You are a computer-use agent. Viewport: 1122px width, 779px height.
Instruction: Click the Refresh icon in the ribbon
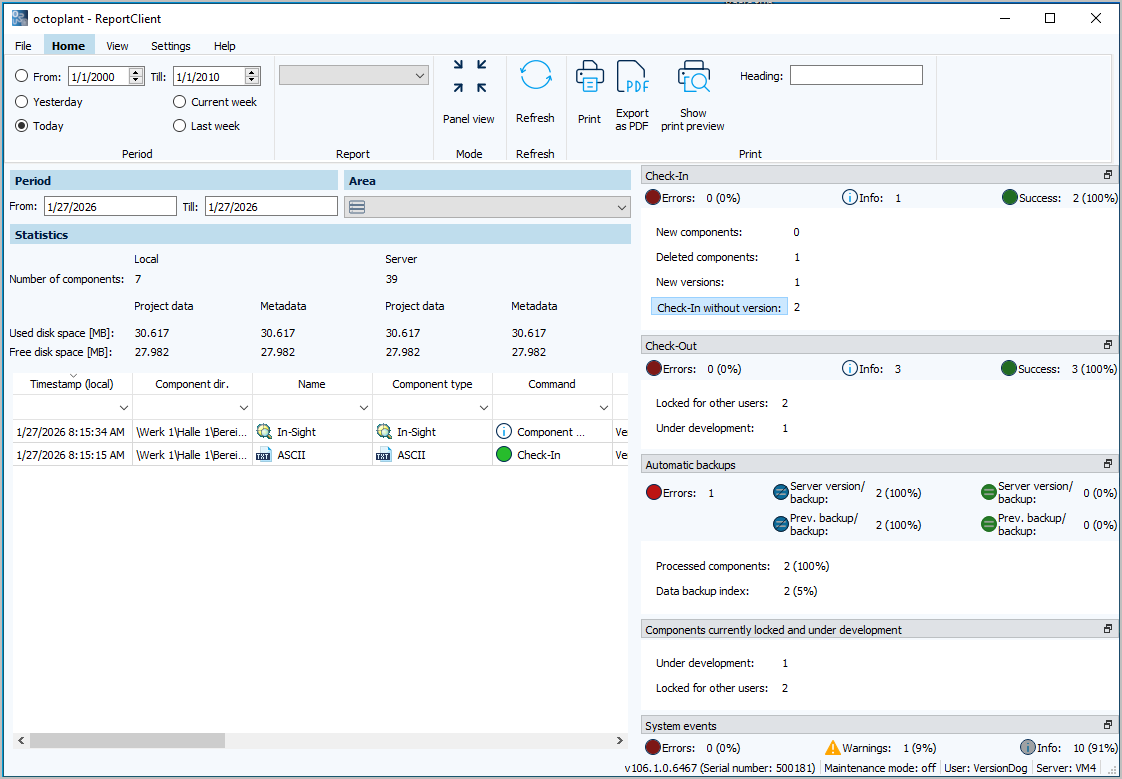pyautogui.click(x=535, y=75)
